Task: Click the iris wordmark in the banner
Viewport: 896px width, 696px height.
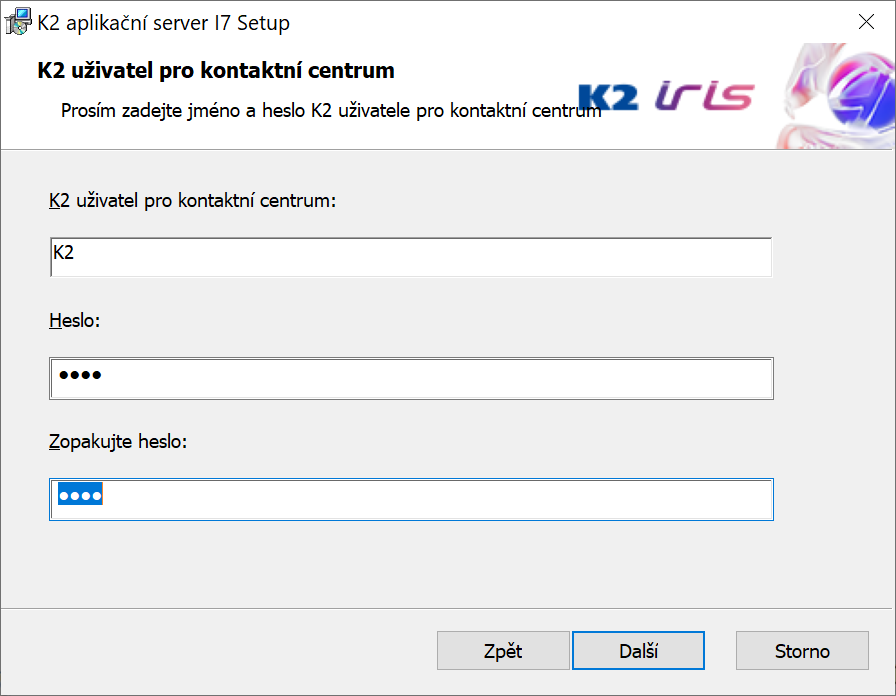Action: 705,96
